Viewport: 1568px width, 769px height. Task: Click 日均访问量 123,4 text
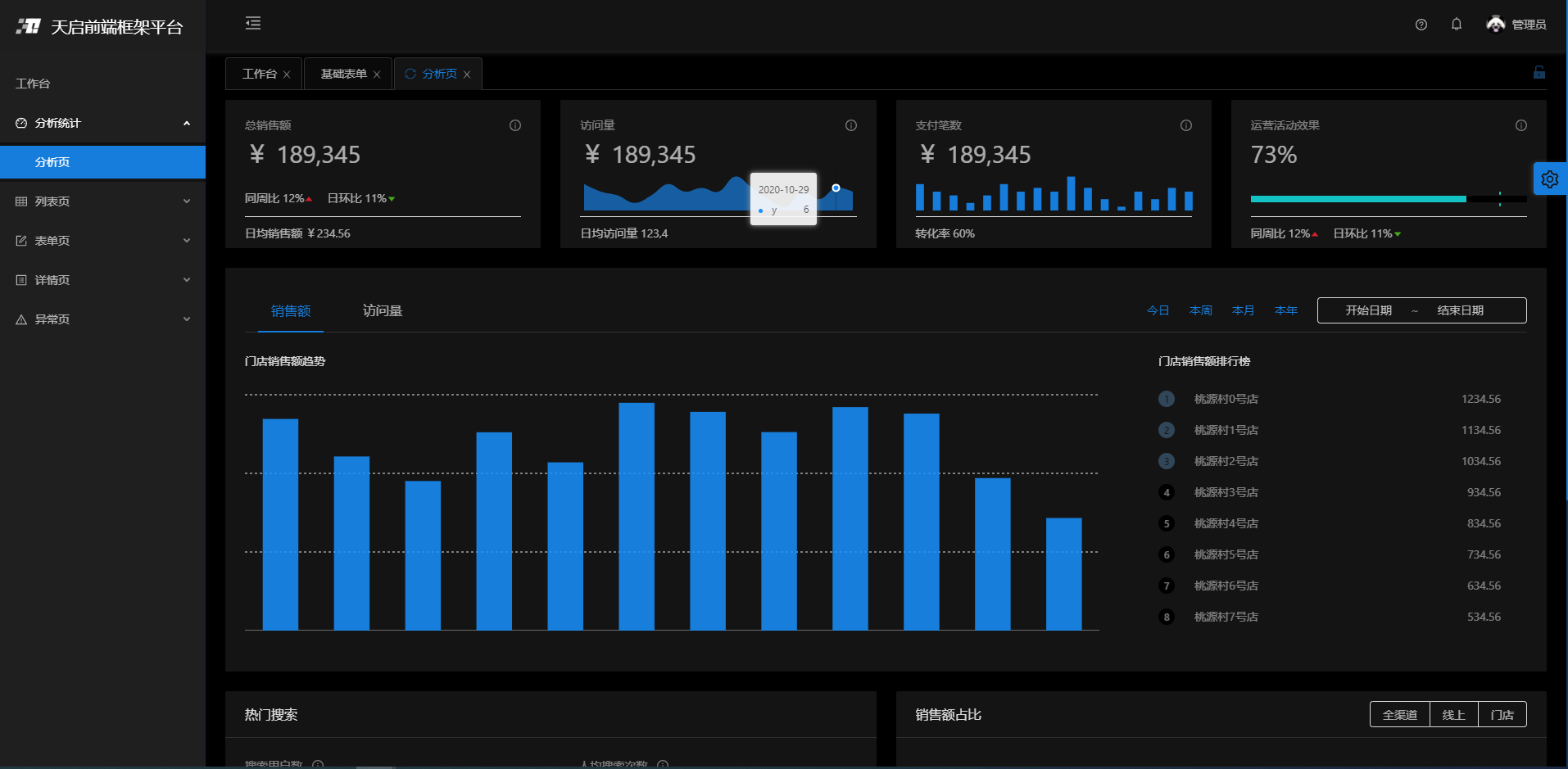click(623, 233)
